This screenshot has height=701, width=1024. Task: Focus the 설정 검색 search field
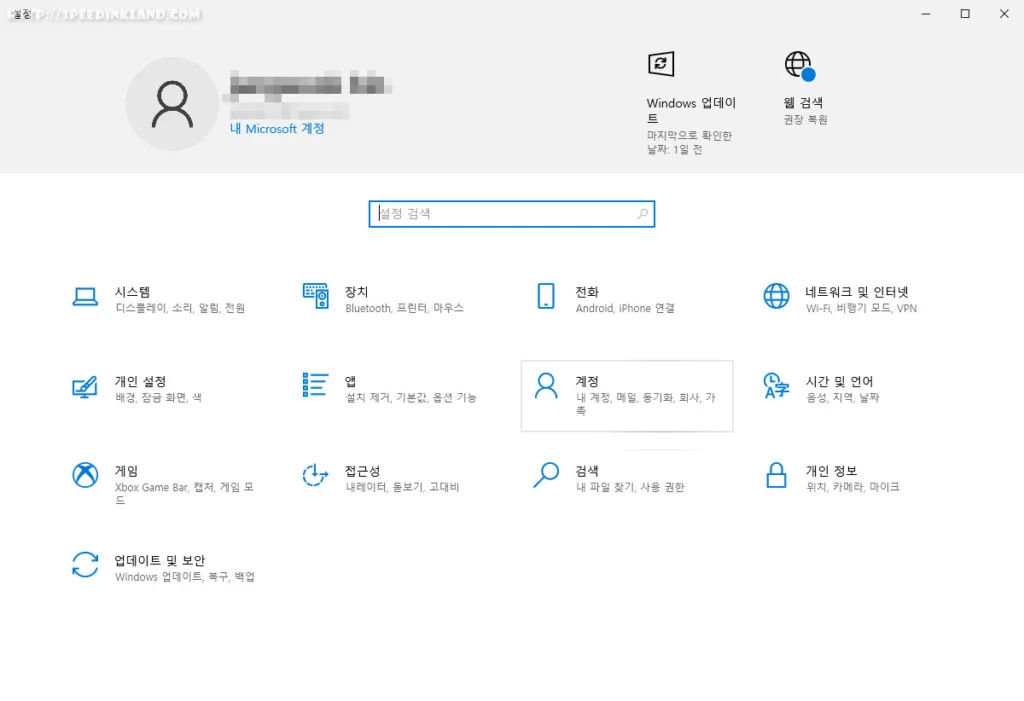[x=512, y=214]
